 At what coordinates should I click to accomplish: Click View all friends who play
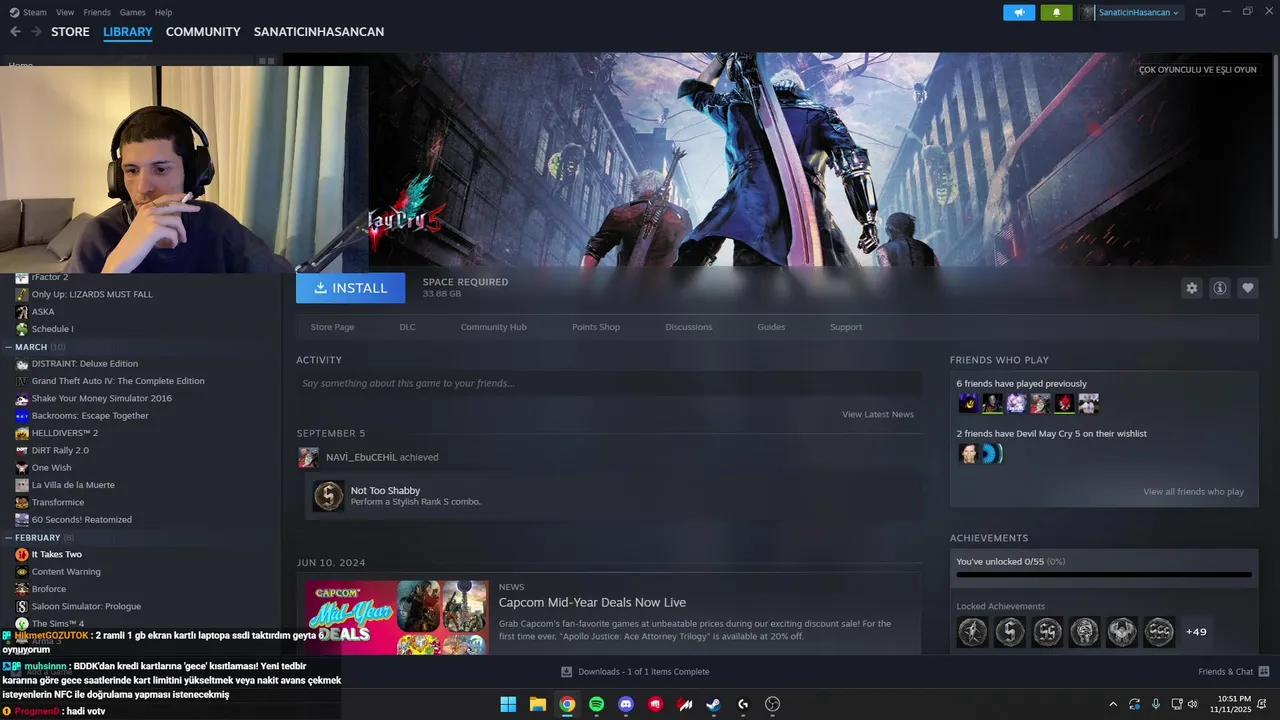click(x=1194, y=492)
